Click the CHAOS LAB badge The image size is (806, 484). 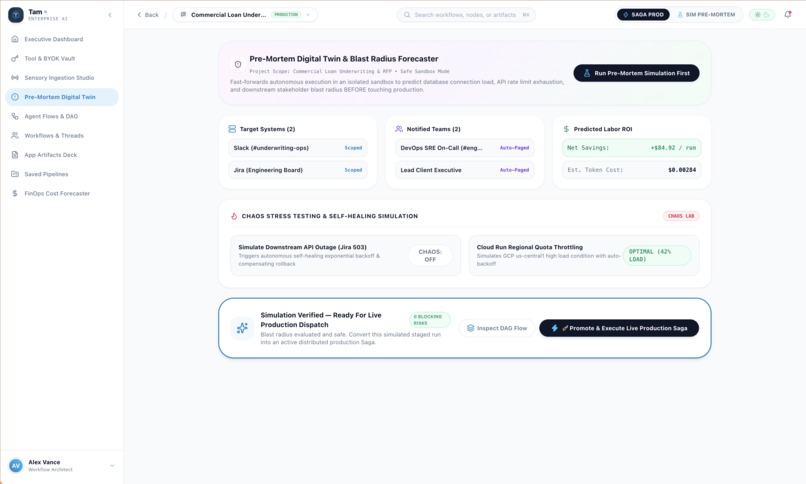tap(681, 216)
